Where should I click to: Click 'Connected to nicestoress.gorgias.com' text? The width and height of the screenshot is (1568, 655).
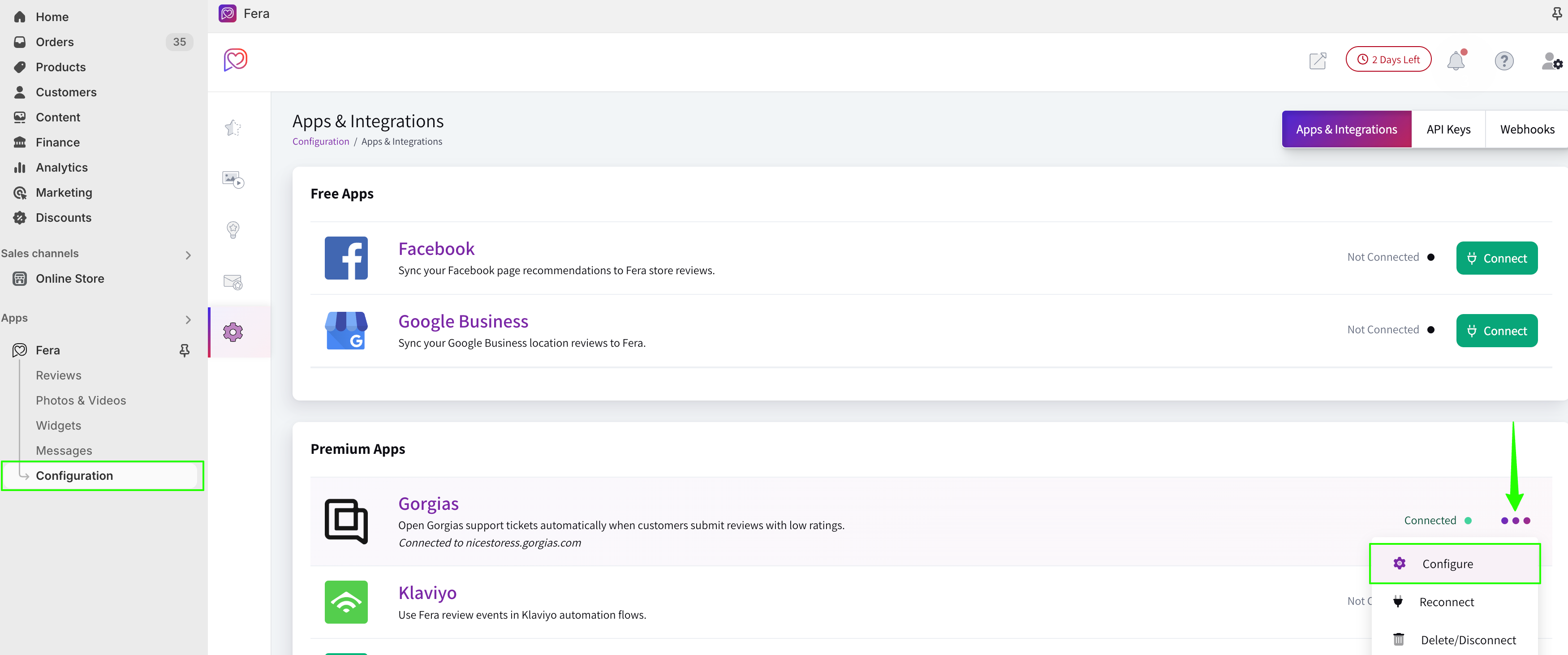tap(489, 543)
